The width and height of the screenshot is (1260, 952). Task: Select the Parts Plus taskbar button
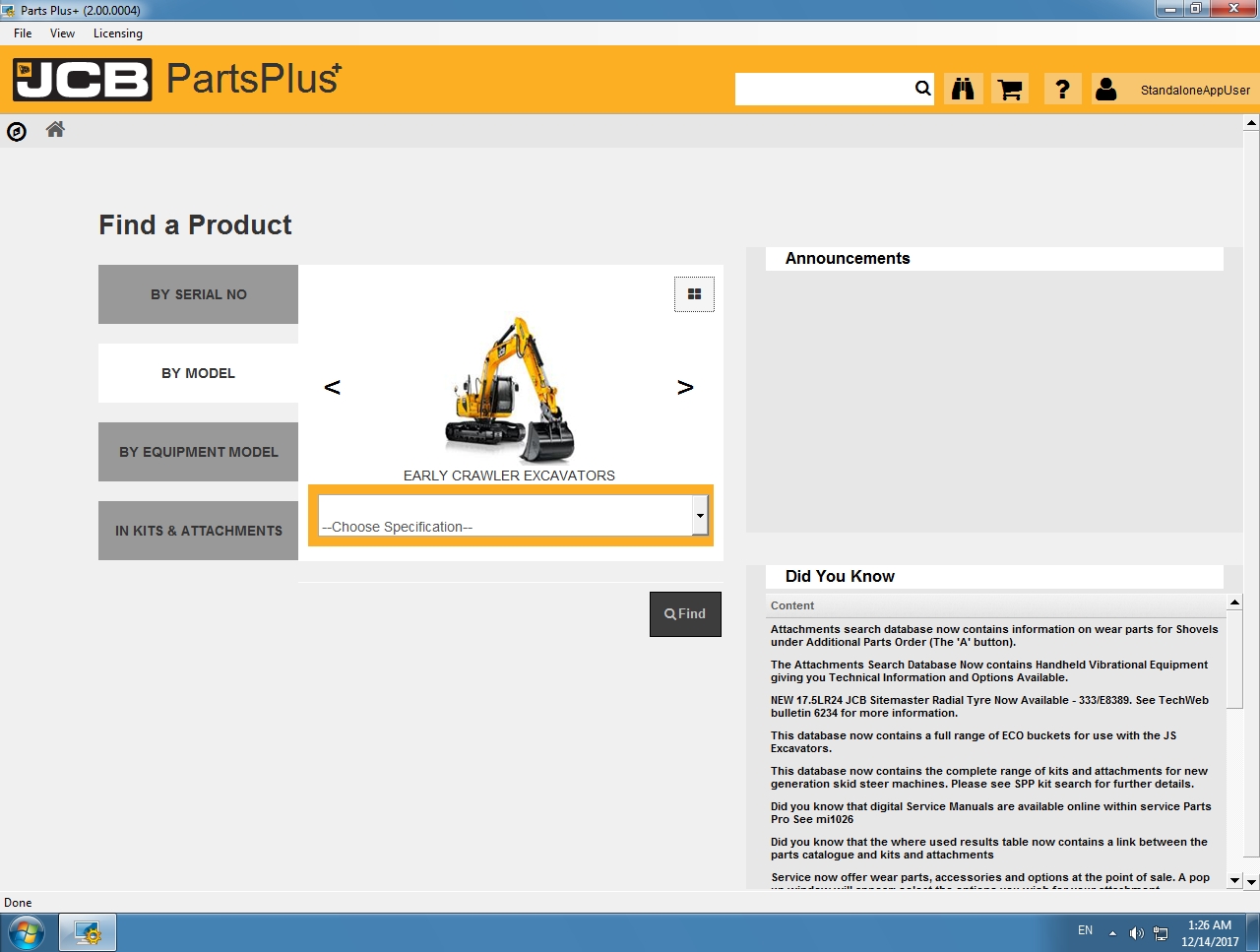click(x=88, y=931)
